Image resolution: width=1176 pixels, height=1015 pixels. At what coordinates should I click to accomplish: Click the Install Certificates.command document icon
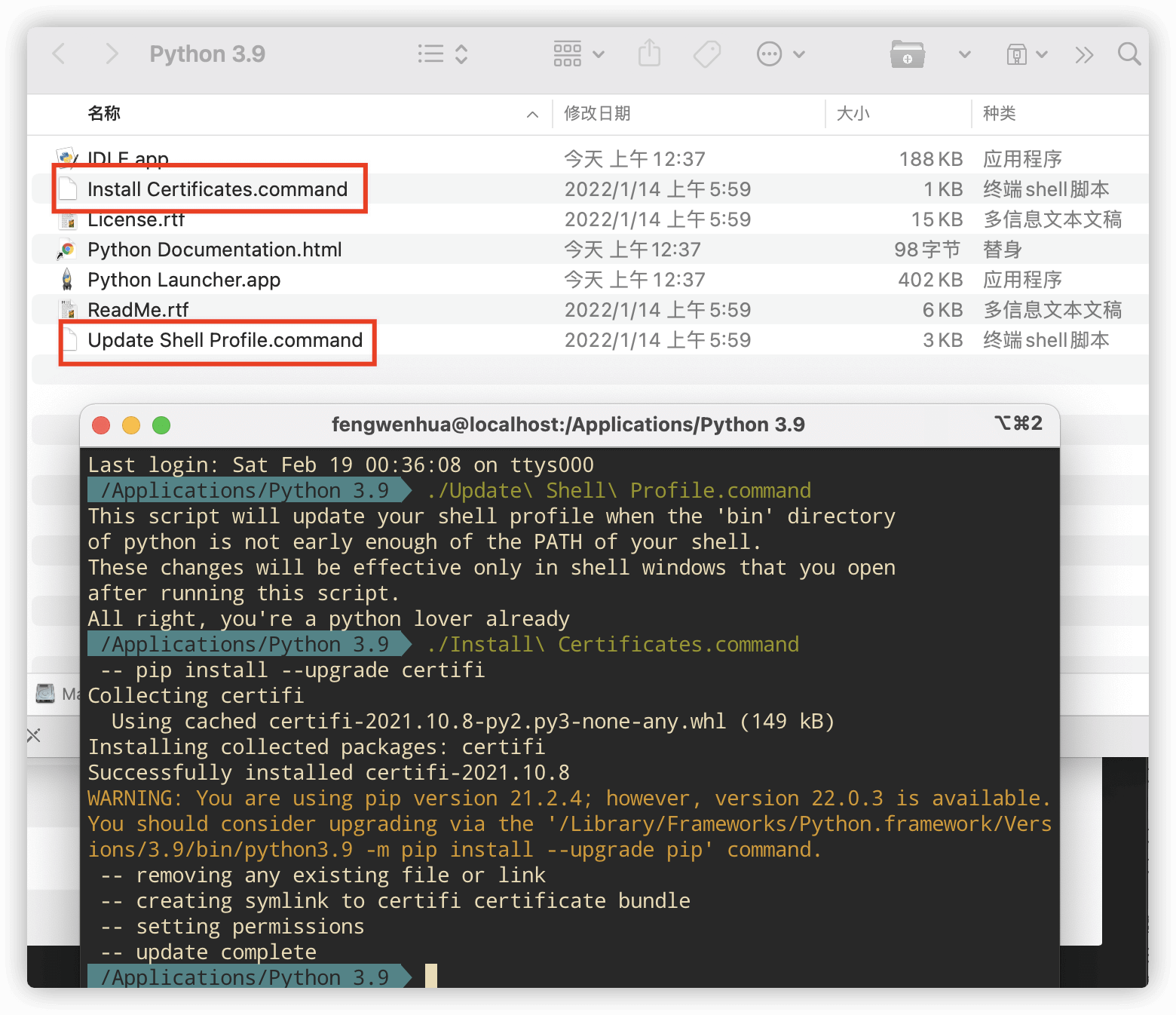point(68,189)
